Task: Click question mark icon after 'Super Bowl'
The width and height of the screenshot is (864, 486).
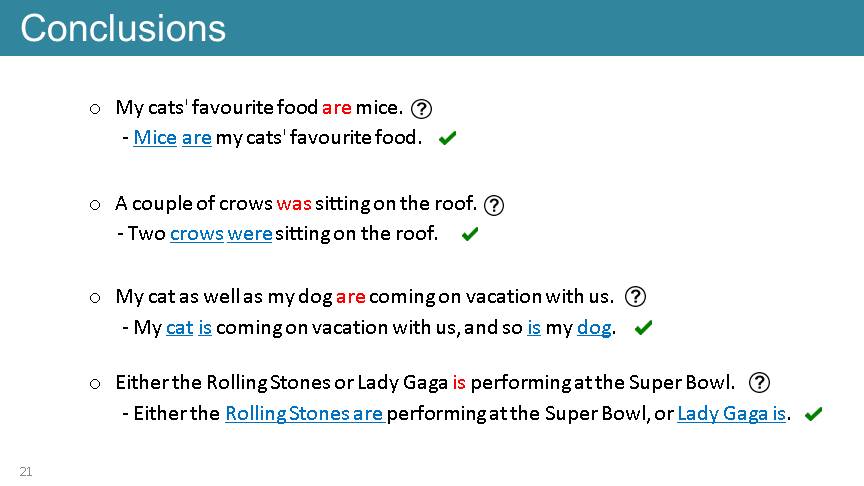Action: coord(759,382)
